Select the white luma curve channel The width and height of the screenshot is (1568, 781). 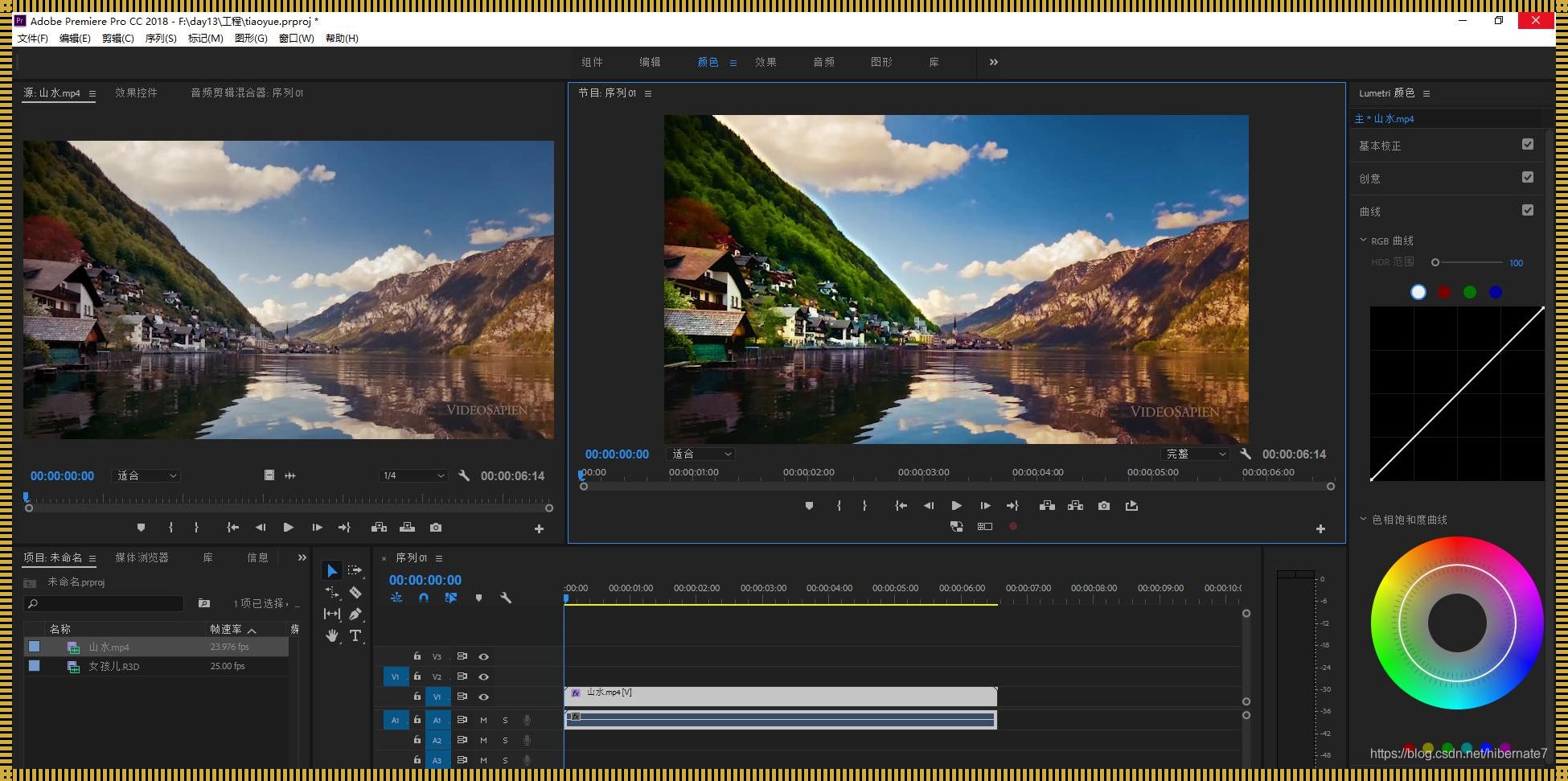(1418, 292)
